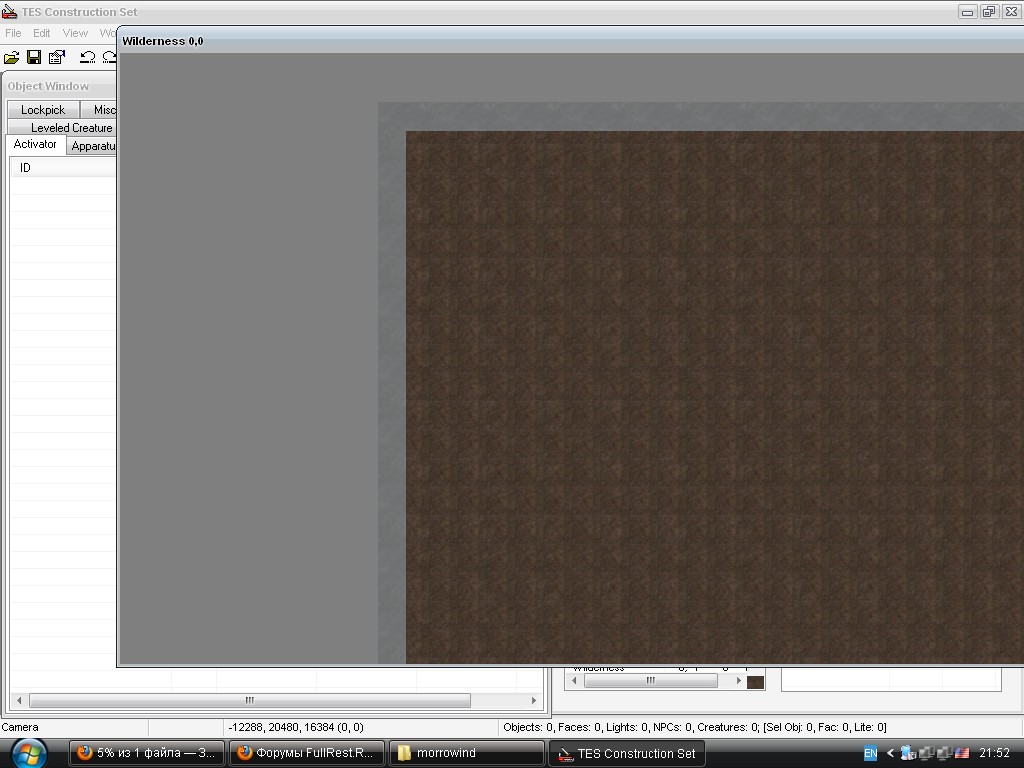1024x768 pixels.
Task: Click the Undo arrow icon
Action: (x=87, y=57)
